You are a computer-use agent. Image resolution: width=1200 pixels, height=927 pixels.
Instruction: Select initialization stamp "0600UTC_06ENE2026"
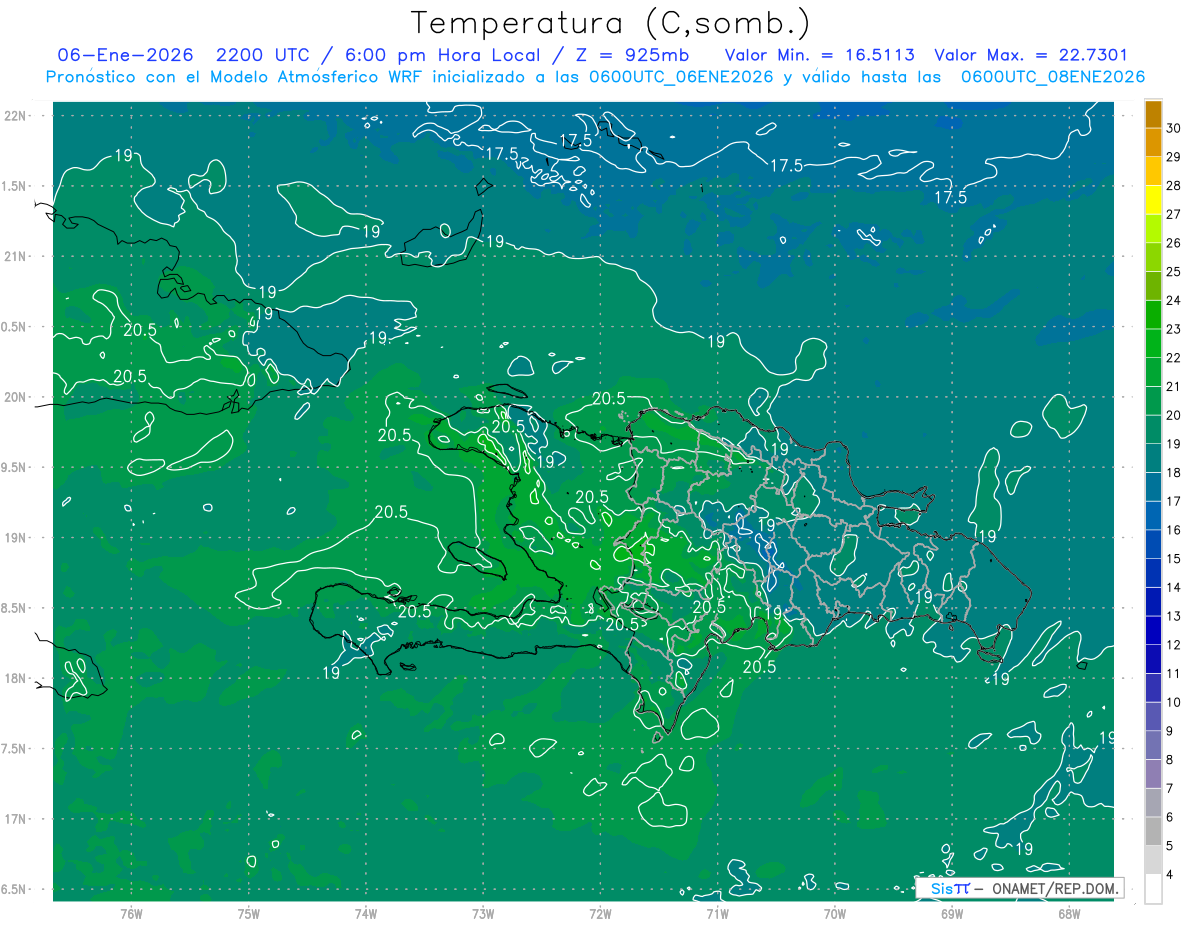point(680,77)
